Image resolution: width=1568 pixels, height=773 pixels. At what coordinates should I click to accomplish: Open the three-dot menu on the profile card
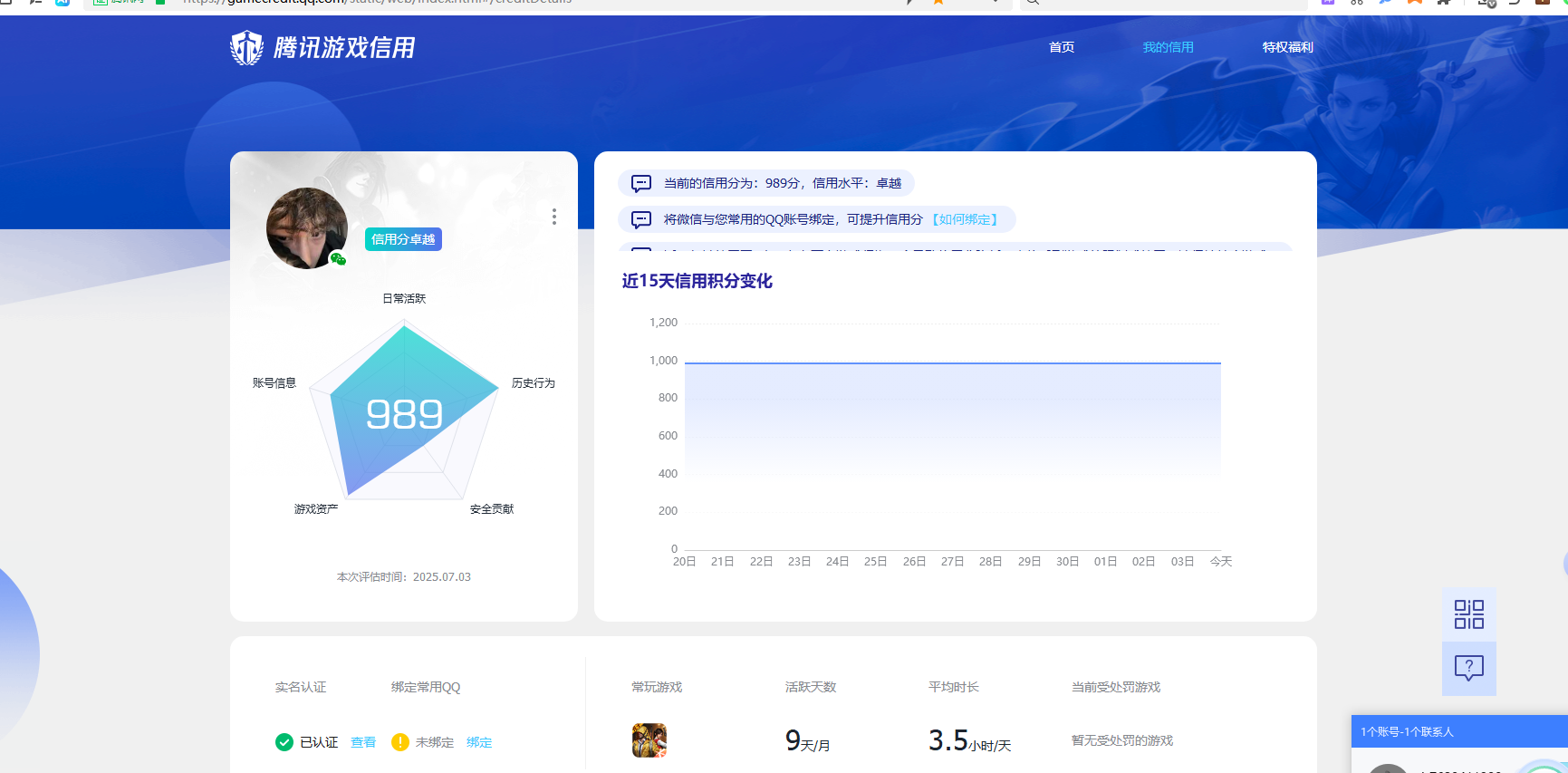(x=554, y=217)
